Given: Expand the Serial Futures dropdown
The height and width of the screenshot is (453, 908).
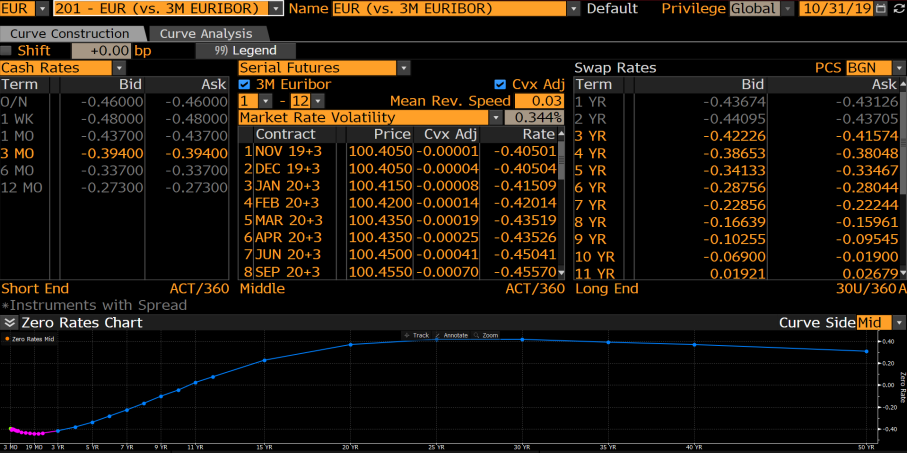Looking at the screenshot, I should 403,68.
